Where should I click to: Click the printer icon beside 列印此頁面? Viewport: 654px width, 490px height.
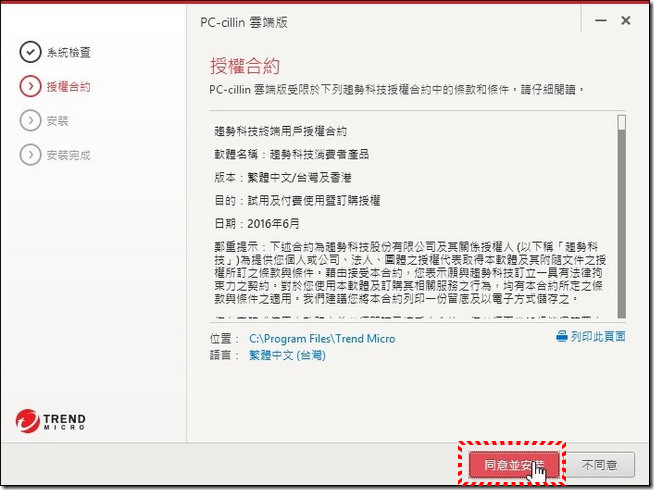pyautogui.click(x=562, y=336)
